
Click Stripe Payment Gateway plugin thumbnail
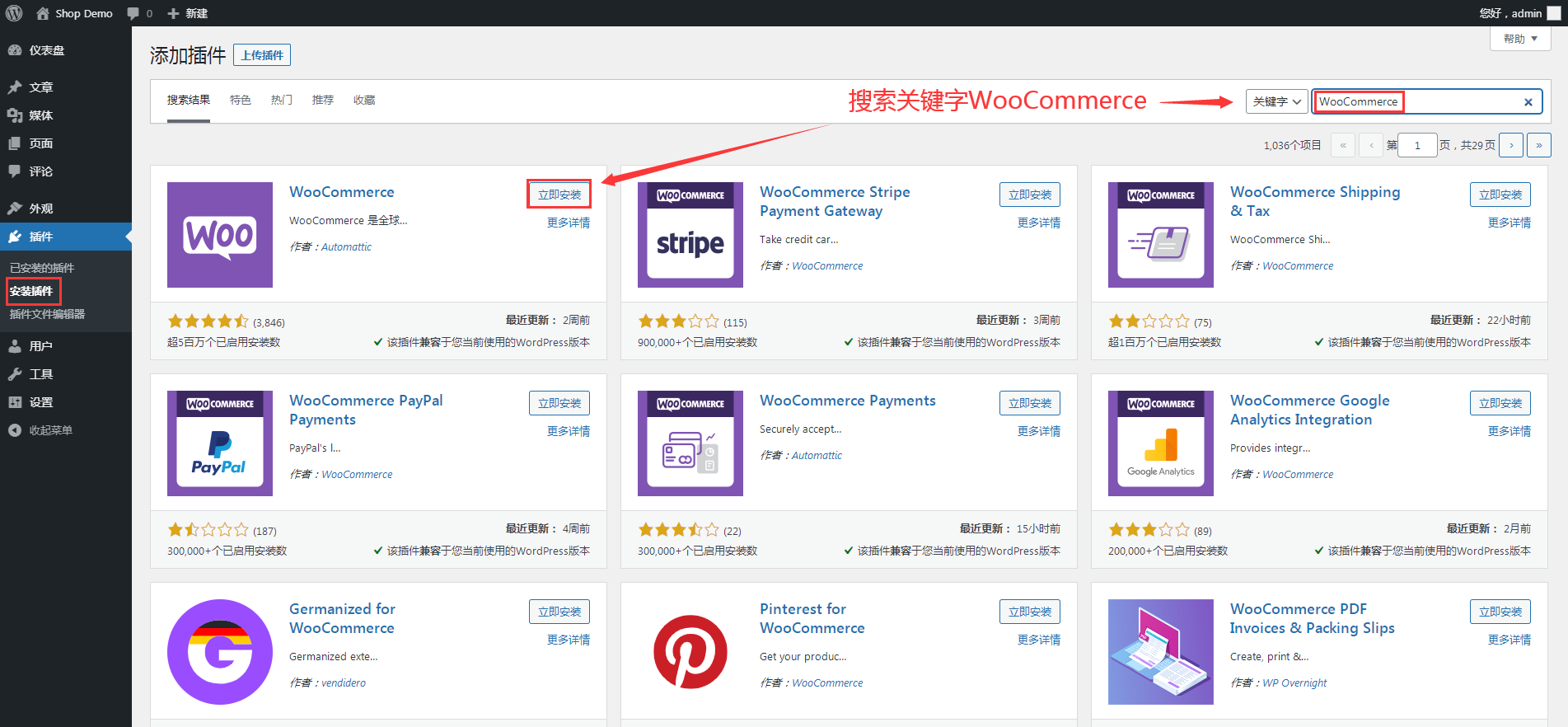tap(690, 235)
